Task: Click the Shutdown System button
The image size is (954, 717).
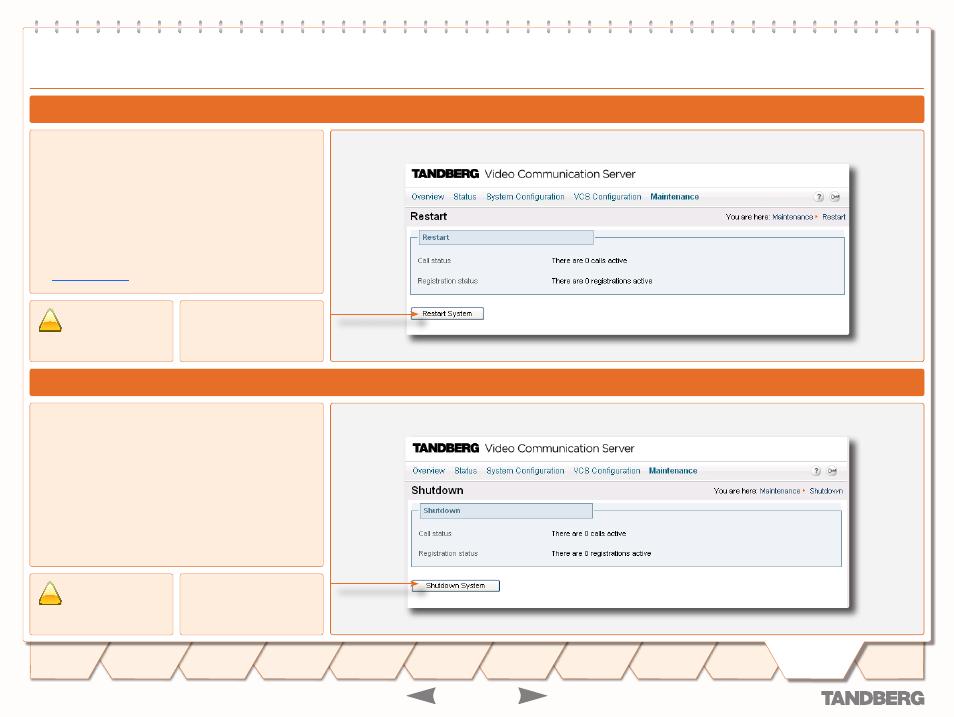Action: click(x=455, y=586)
